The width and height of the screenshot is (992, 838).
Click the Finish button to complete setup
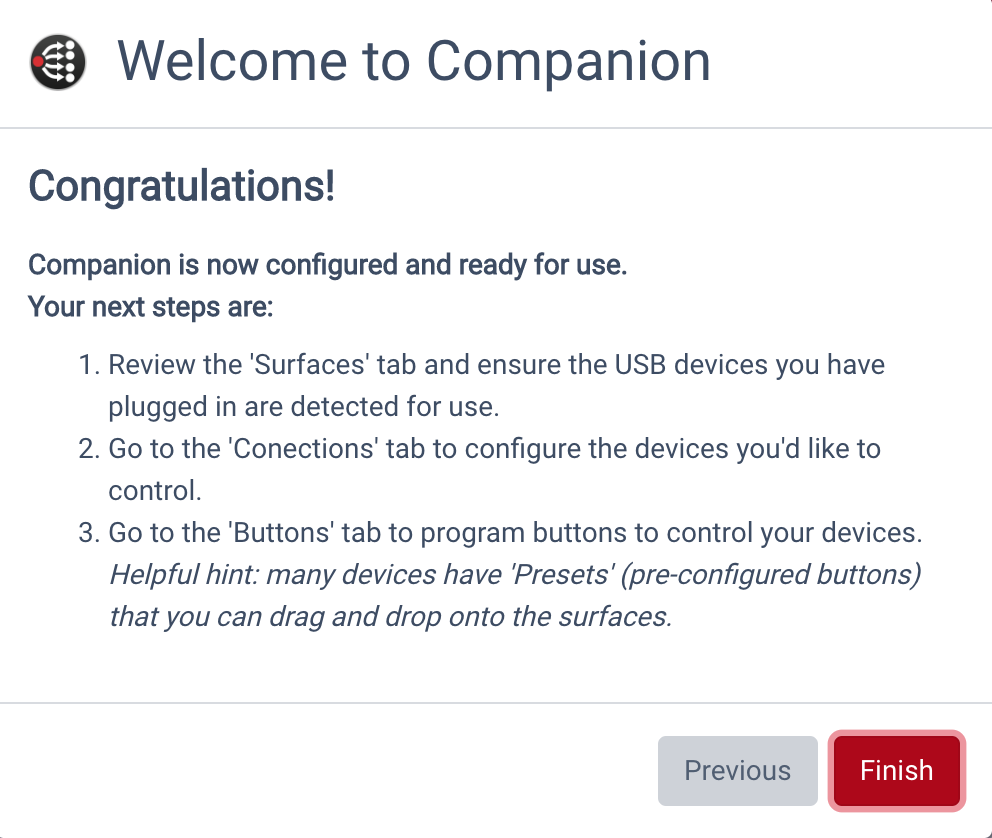point(896,770)
